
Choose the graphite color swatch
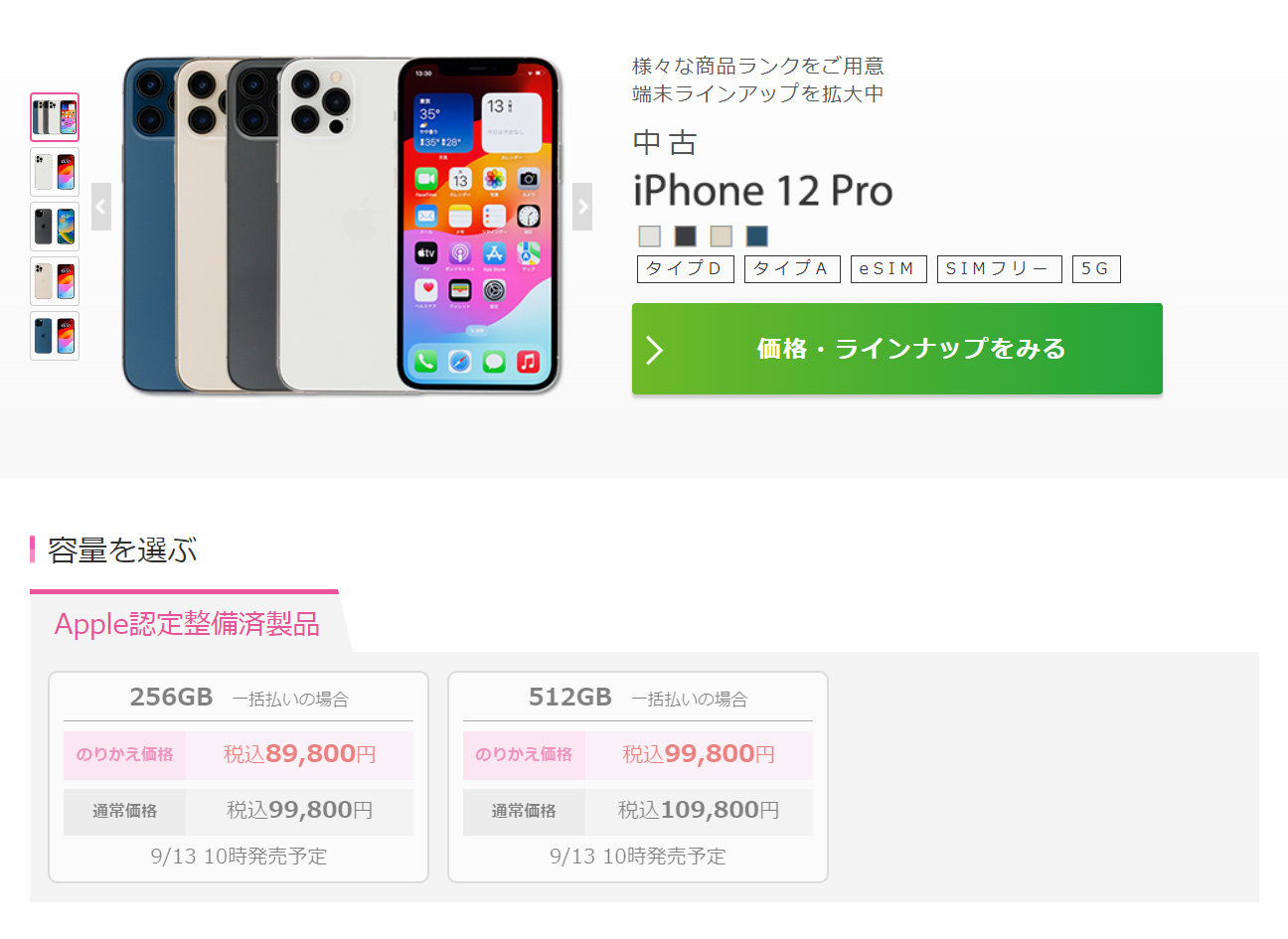pos(686,235)
